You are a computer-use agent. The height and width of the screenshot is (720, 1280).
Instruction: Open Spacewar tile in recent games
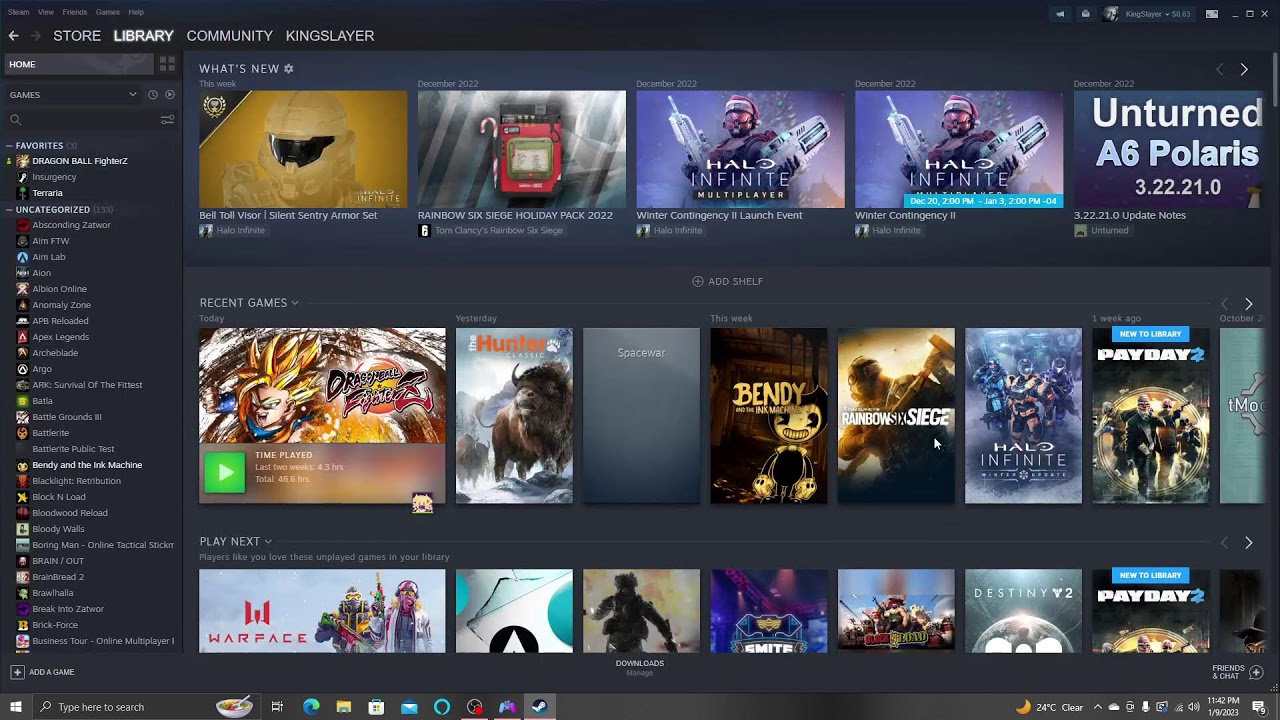641,416
